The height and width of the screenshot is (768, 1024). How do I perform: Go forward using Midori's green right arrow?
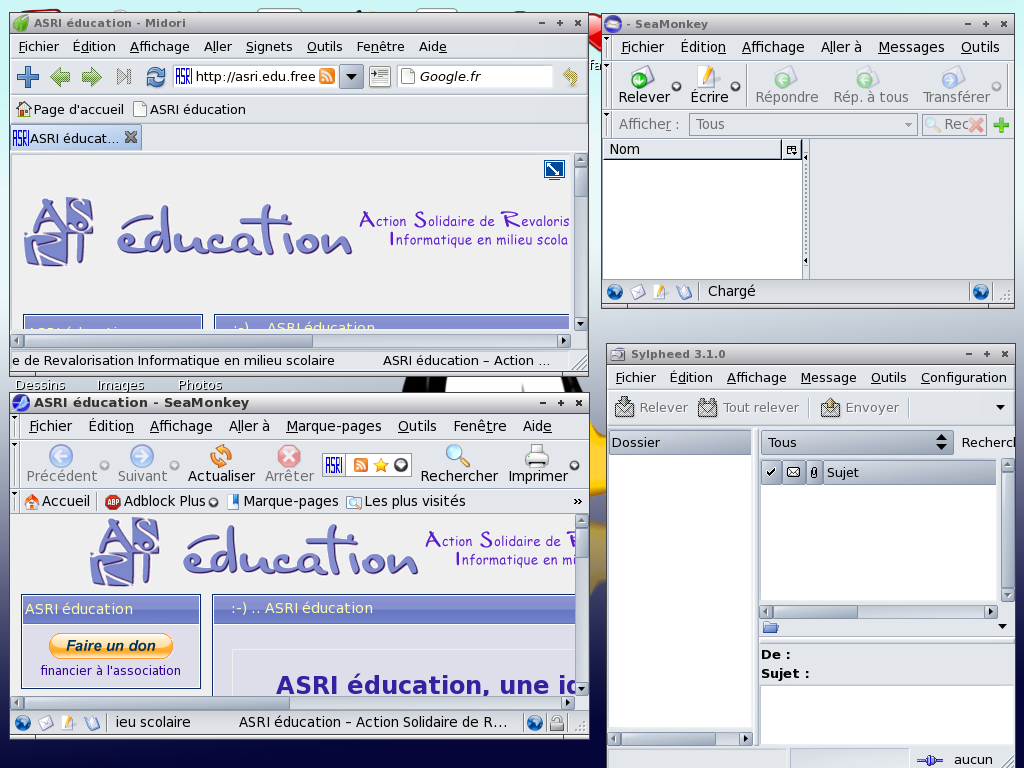point(91,77)
